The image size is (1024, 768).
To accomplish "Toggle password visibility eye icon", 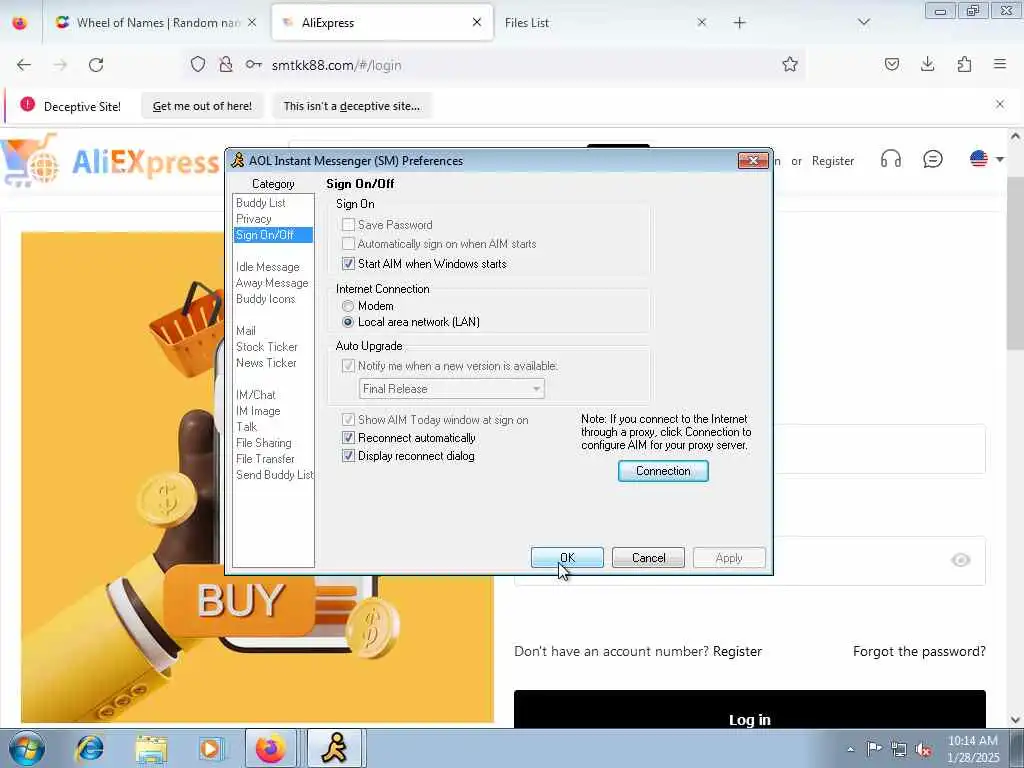I will (x=961, y=560).
